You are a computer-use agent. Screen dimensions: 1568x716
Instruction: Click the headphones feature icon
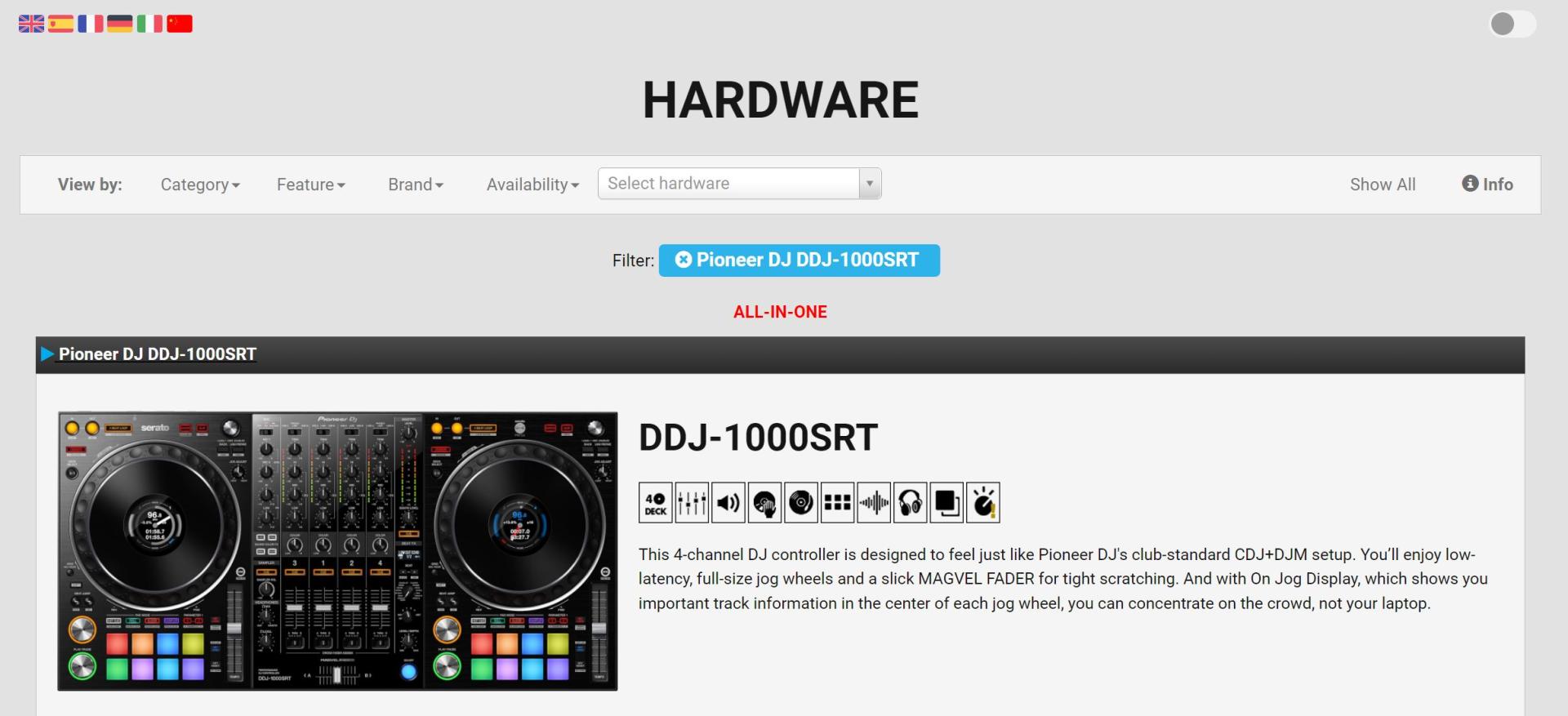(x=911, y=502)
